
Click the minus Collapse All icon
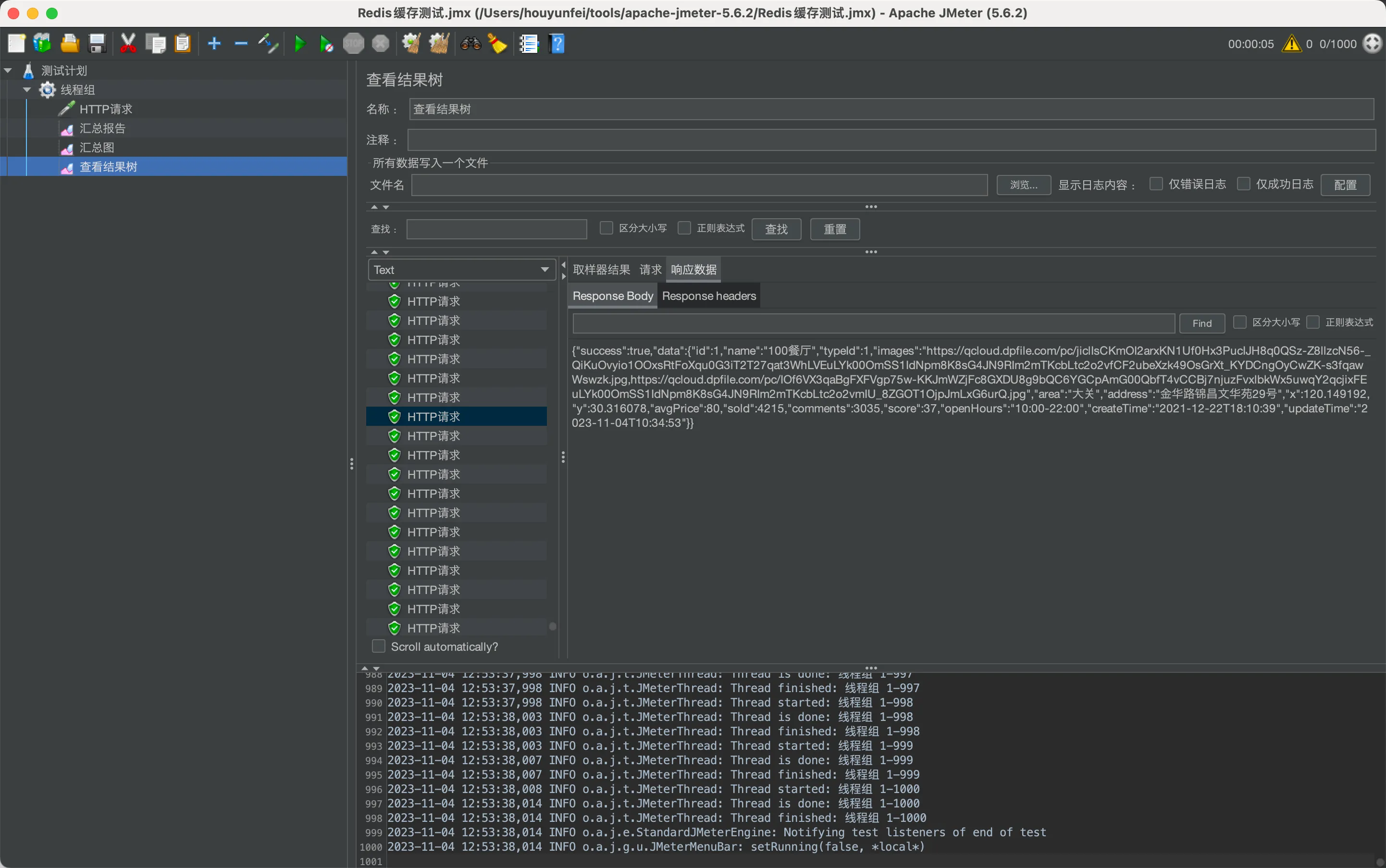click(241, 44)
